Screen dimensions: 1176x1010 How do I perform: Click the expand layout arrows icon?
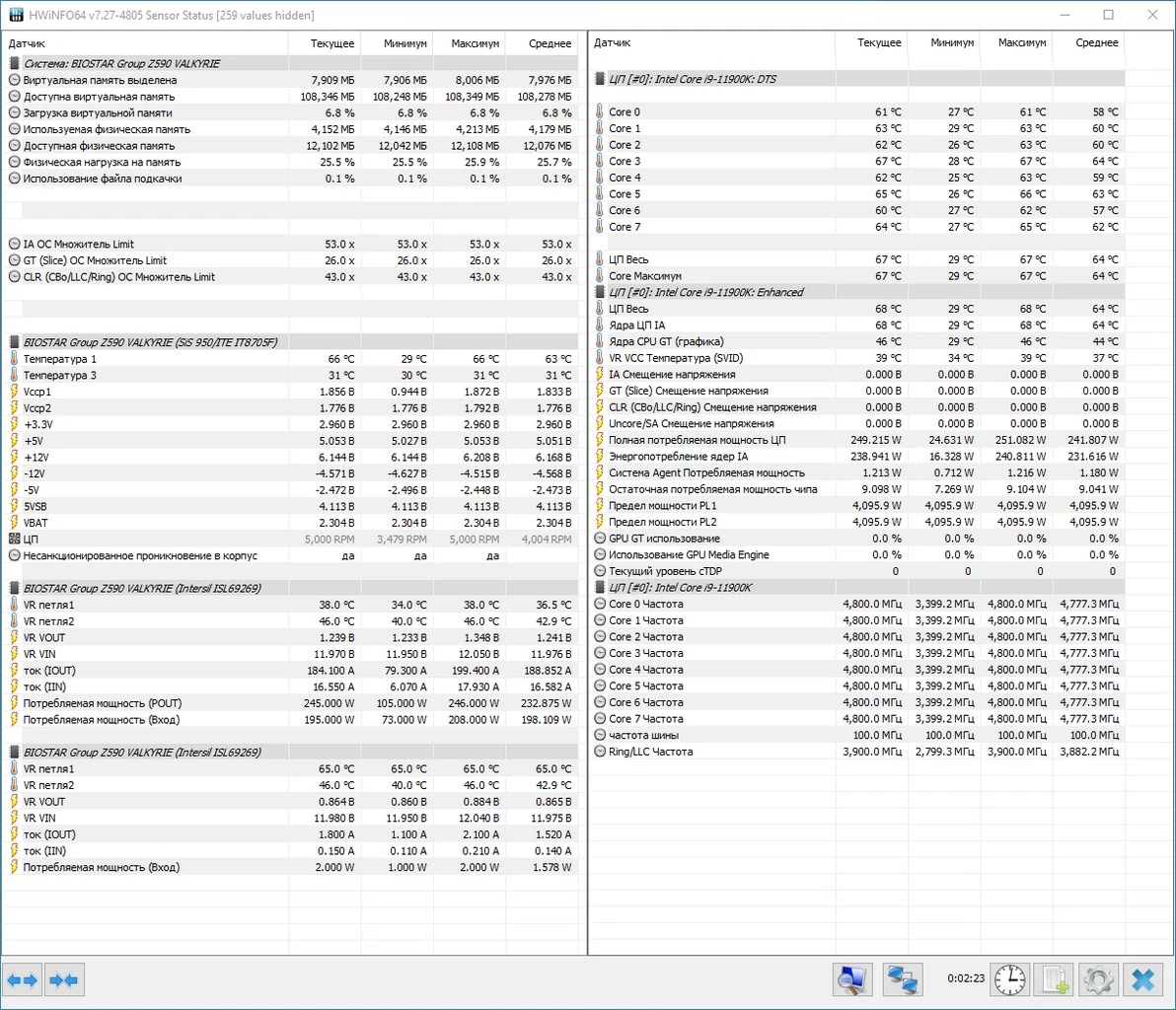pyautogui.click(x=22, y=980)
